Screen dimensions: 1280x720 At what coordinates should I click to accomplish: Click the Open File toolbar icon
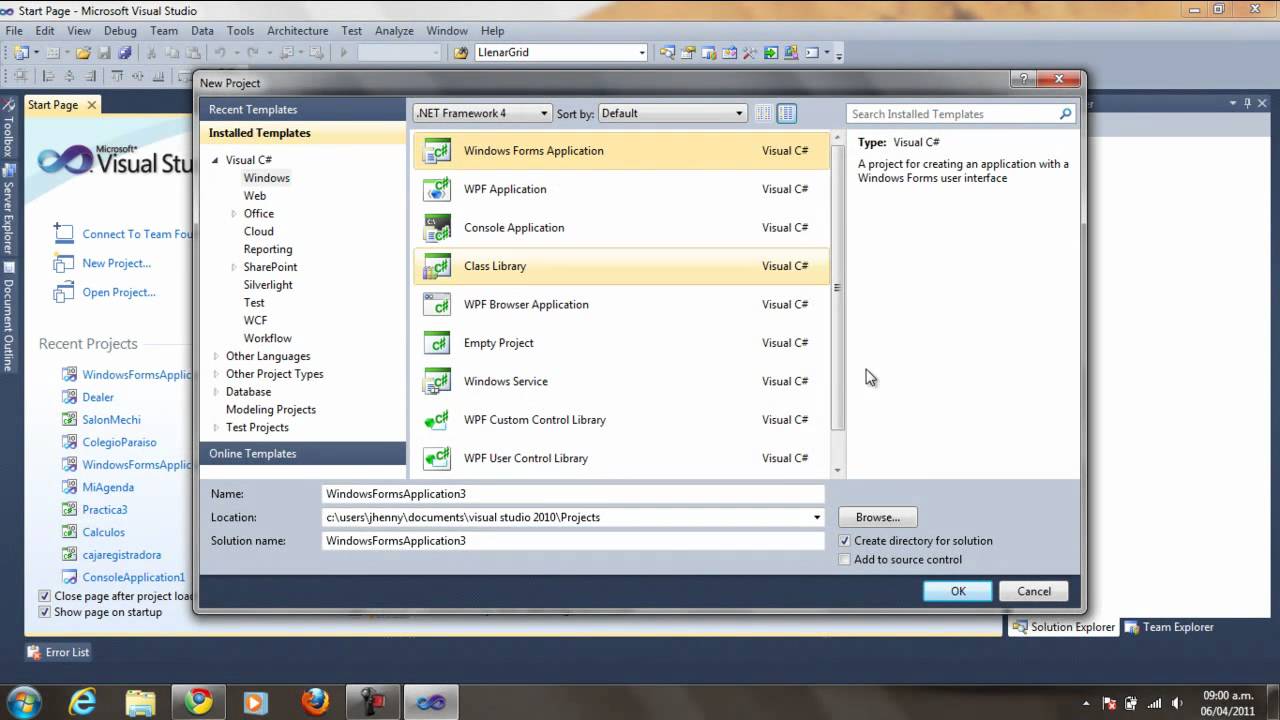pos(84,53)
